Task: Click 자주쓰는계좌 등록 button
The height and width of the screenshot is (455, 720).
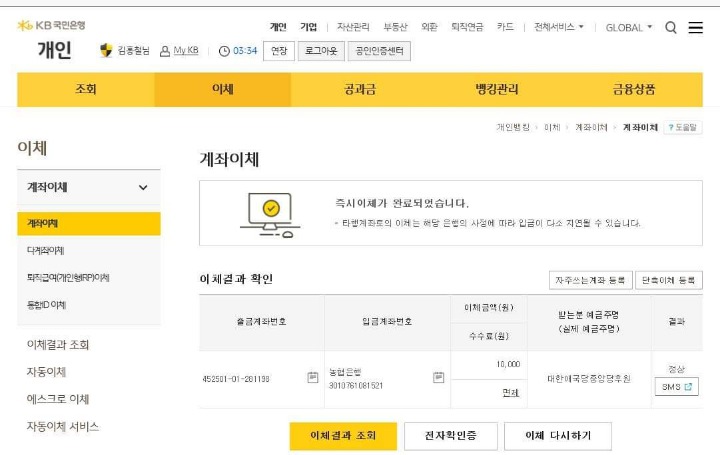Action: point(591,280)
